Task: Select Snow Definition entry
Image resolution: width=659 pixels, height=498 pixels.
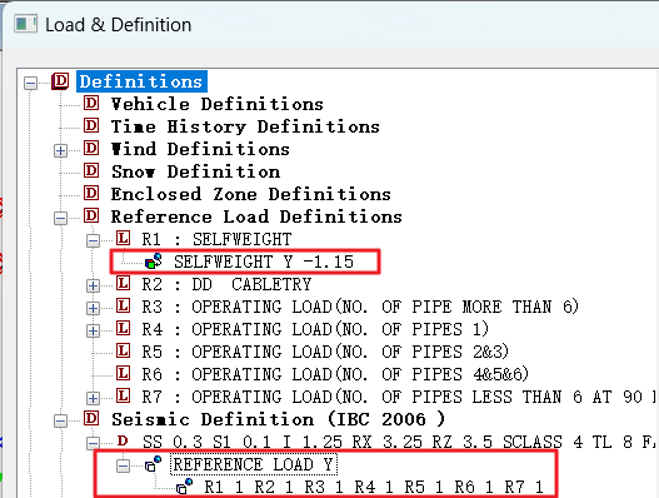Action: coord(195,172)
